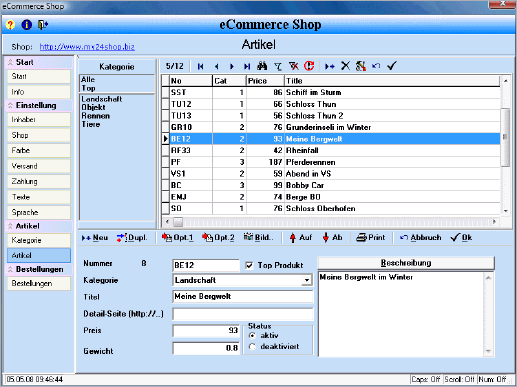This screenshot has width=517, height=387.
Task: Confirm with checkmark in grid toolbar
Action: point(392,66)
